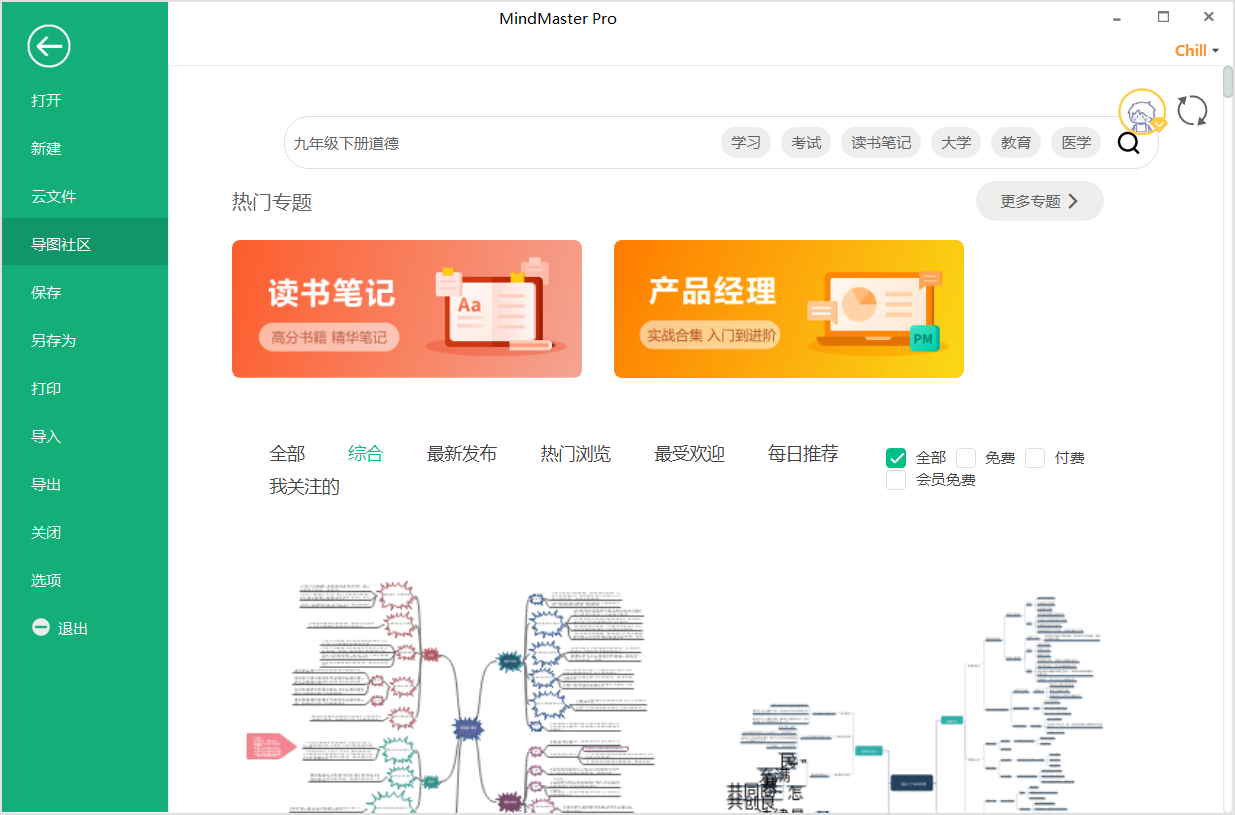Open 选项 in the sidebar
The height and width of the screenshot is (815, 1235).
[x=85, y=580]
